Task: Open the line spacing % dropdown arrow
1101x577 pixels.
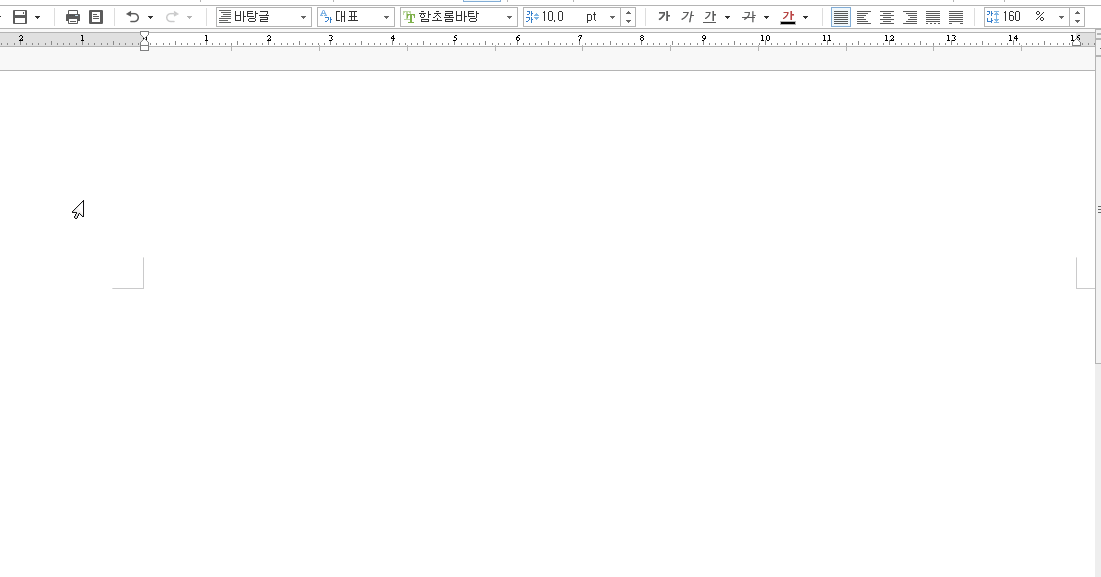Action: [1061, 18]
